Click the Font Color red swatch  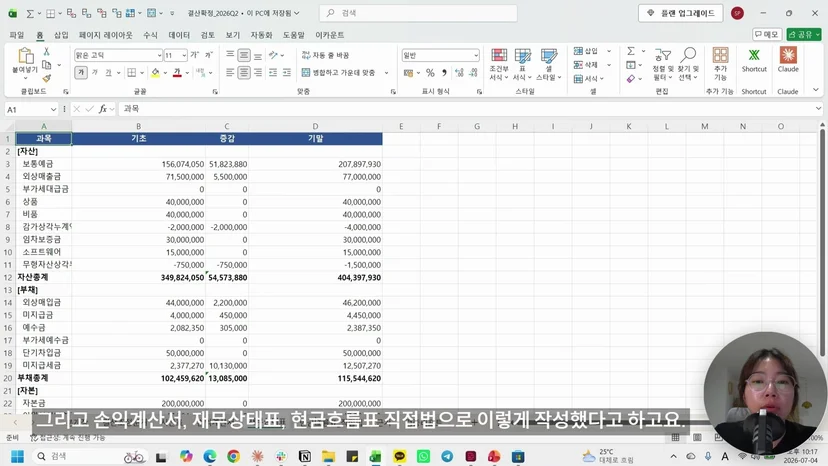(x=177, y=72)
